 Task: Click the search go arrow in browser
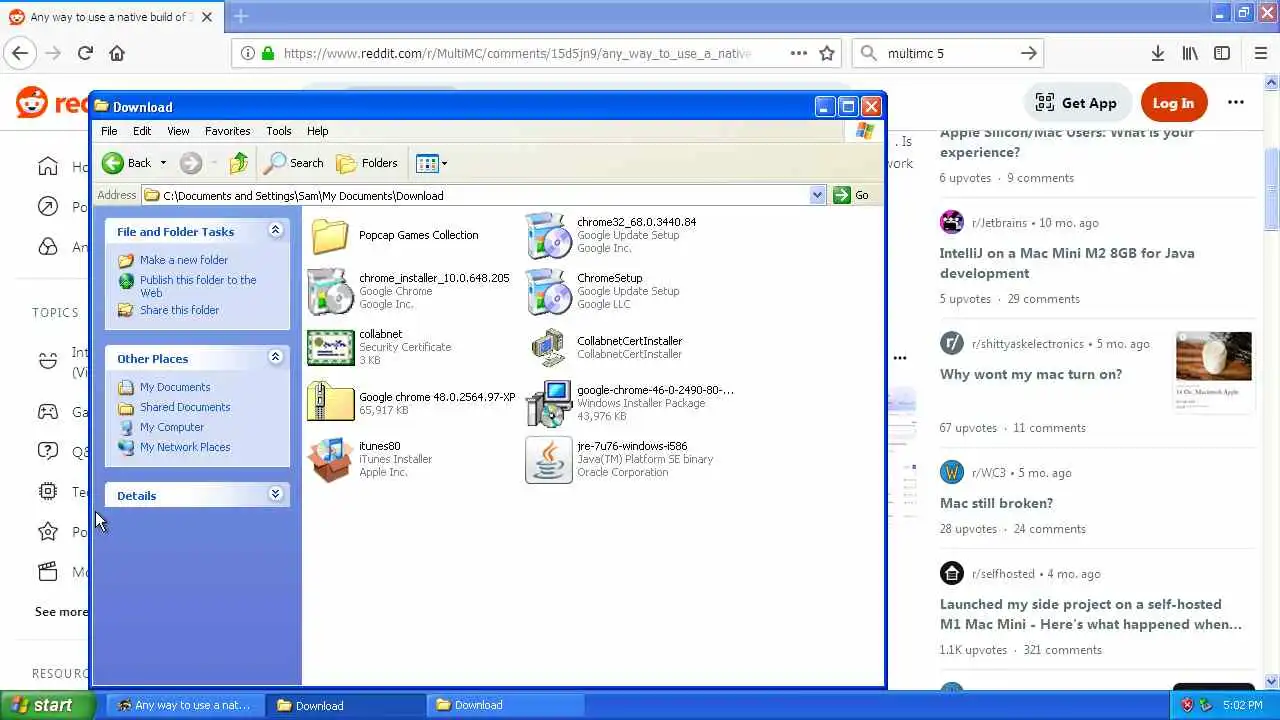tap(1029, 53)
